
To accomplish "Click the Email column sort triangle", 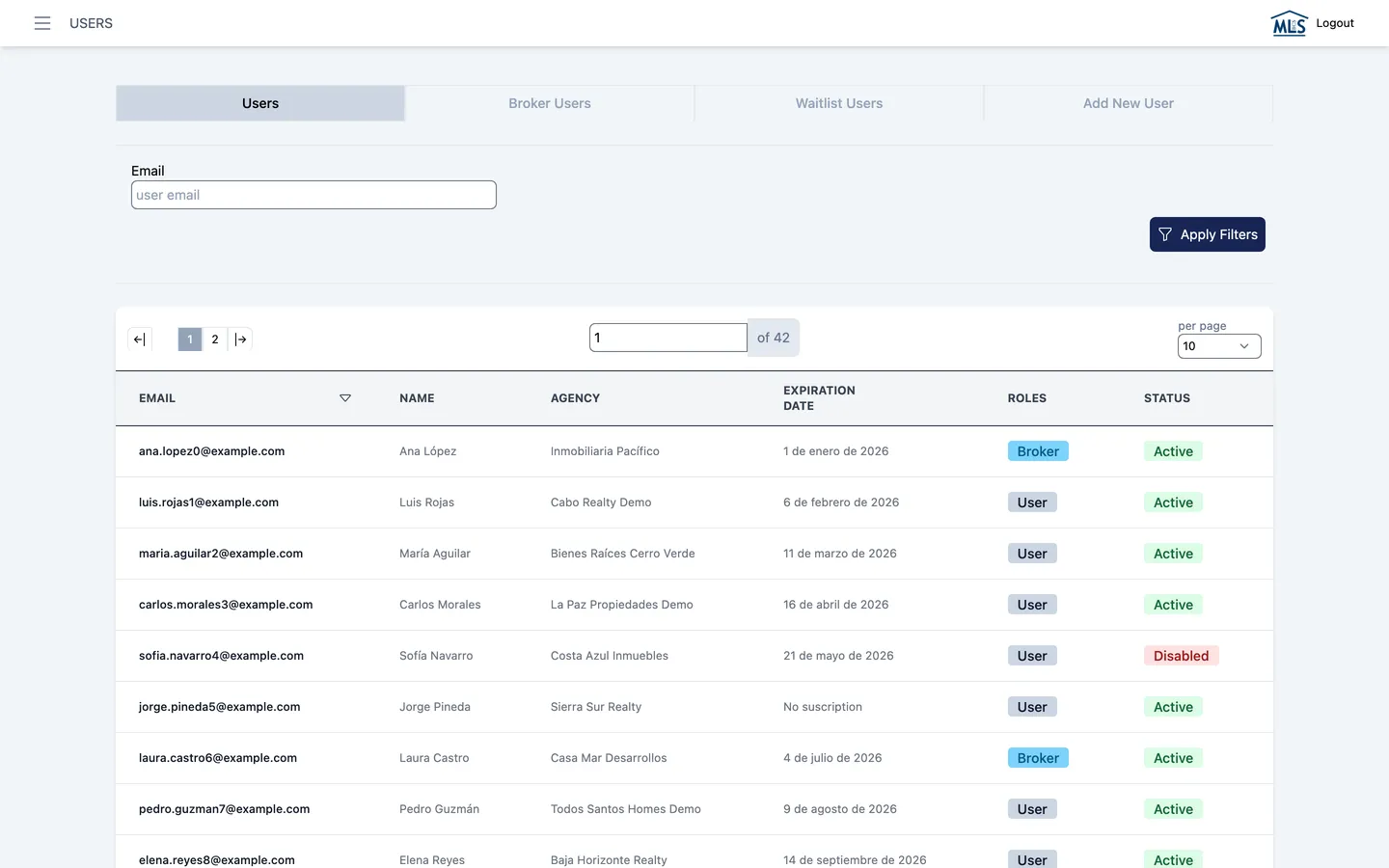I will [x=345, y=398].
